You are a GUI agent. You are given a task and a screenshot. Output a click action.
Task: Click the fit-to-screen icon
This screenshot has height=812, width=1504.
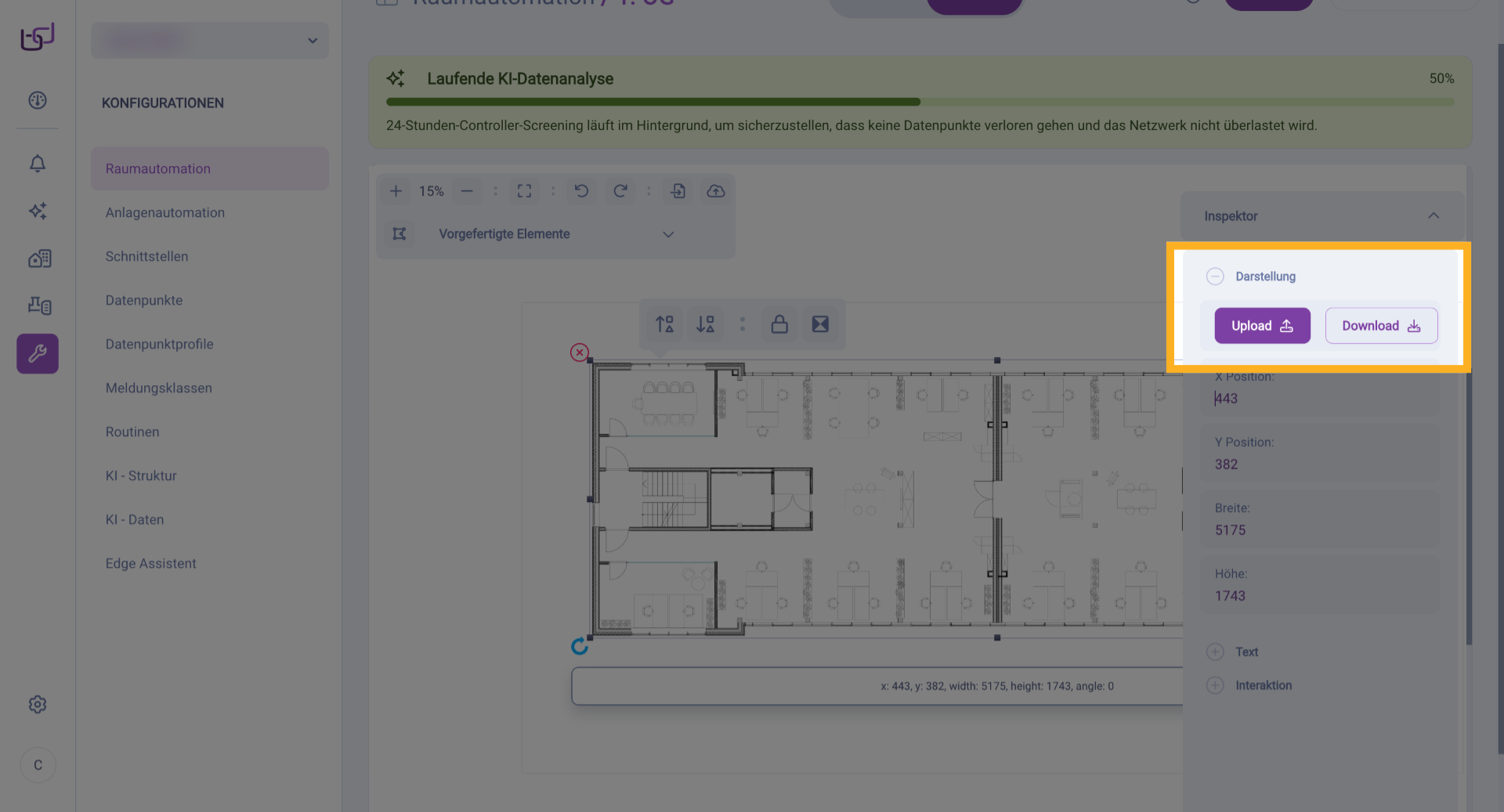point(524,191)
